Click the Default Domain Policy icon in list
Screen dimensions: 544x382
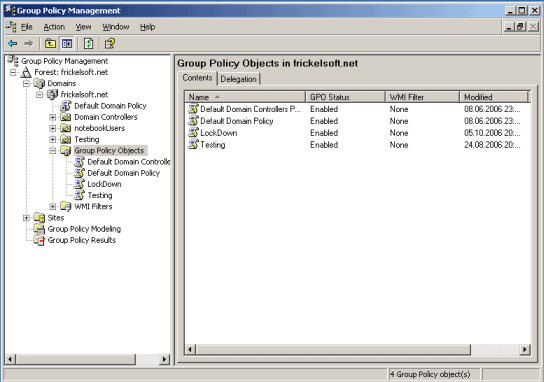click(x=193, y=121)
